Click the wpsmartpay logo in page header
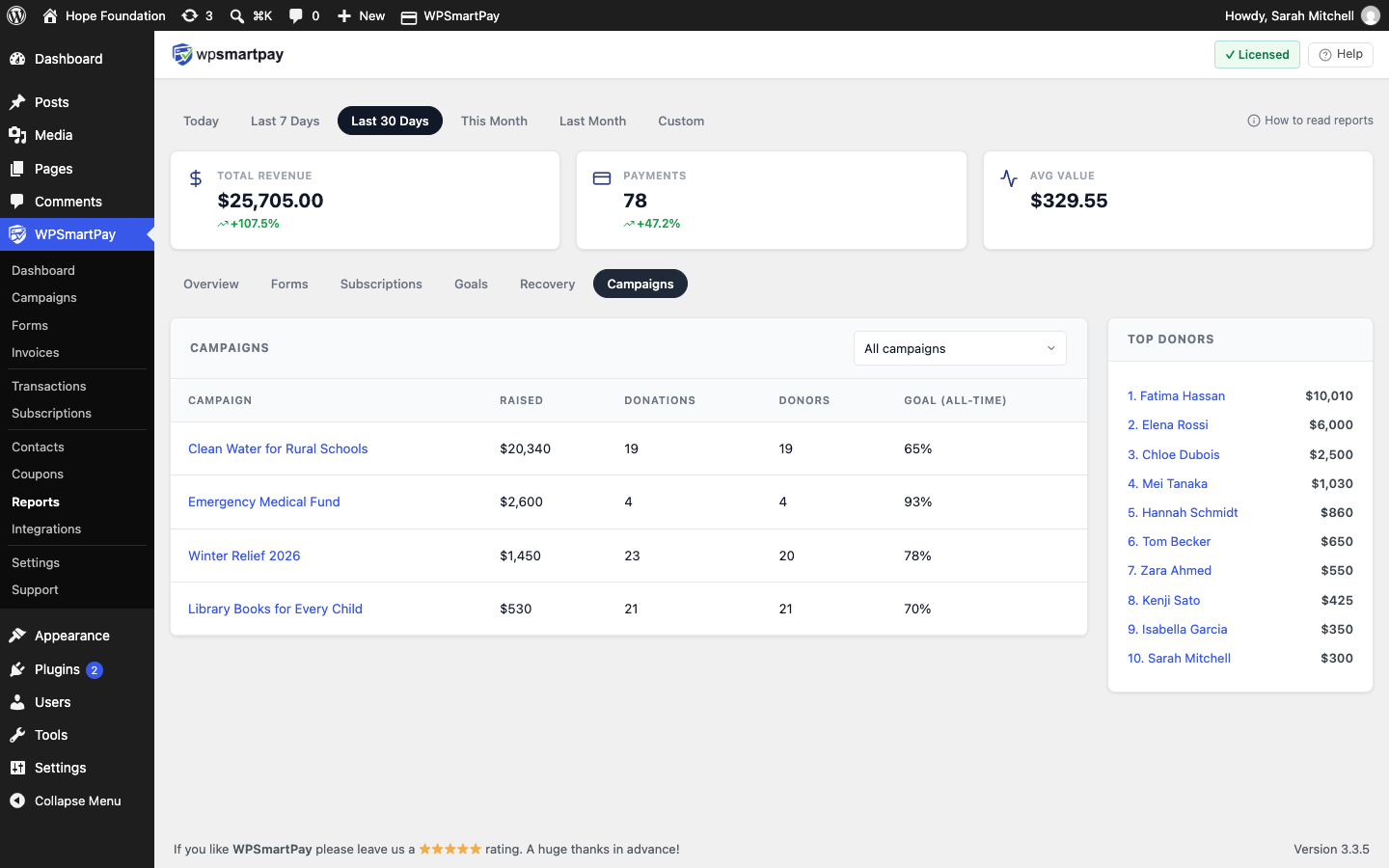Image resolution: width=1389 pixels, height=868 pixels. 228,55
